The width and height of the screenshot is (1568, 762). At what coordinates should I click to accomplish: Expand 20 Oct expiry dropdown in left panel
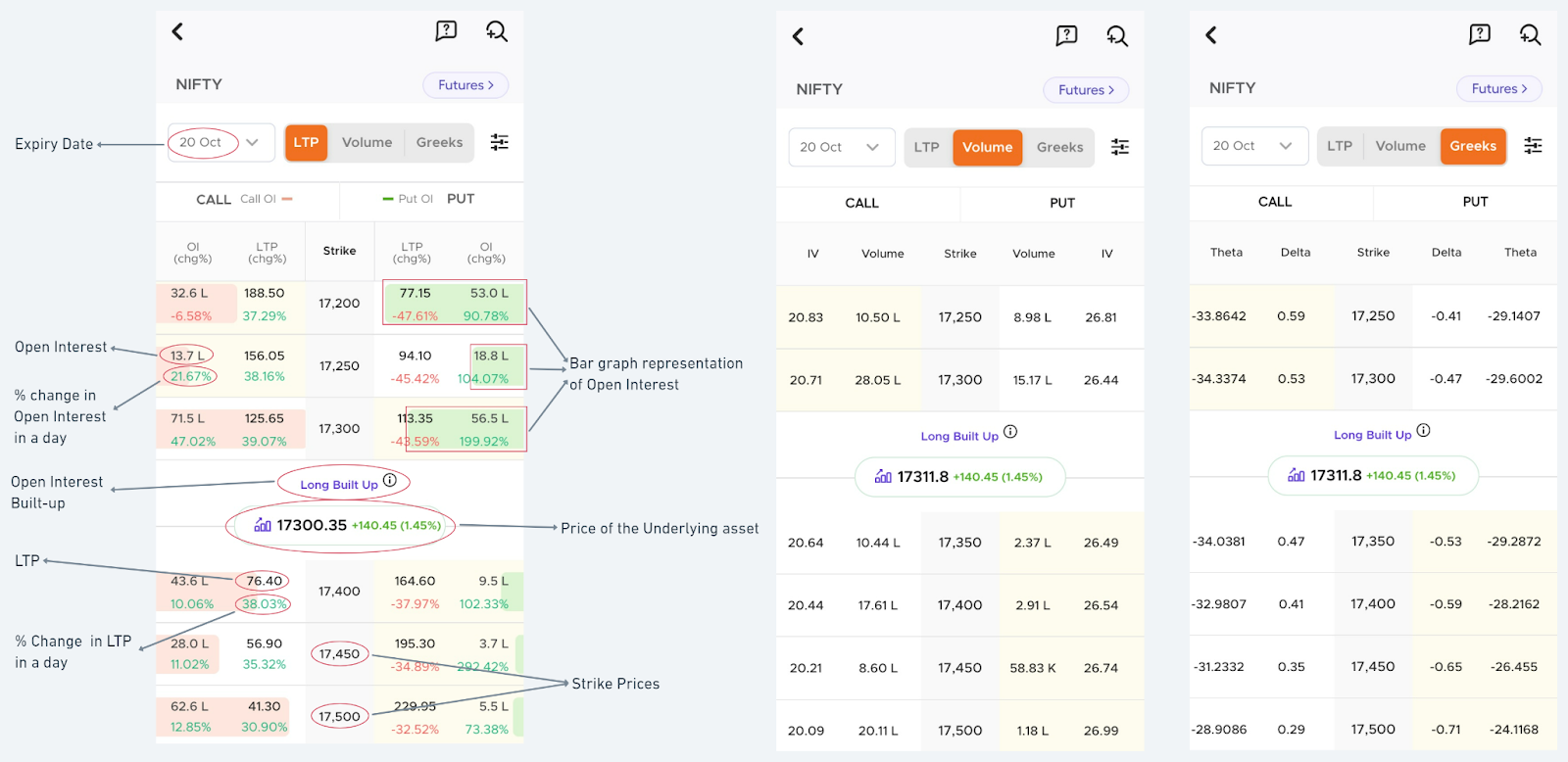[x=220, y=142]
